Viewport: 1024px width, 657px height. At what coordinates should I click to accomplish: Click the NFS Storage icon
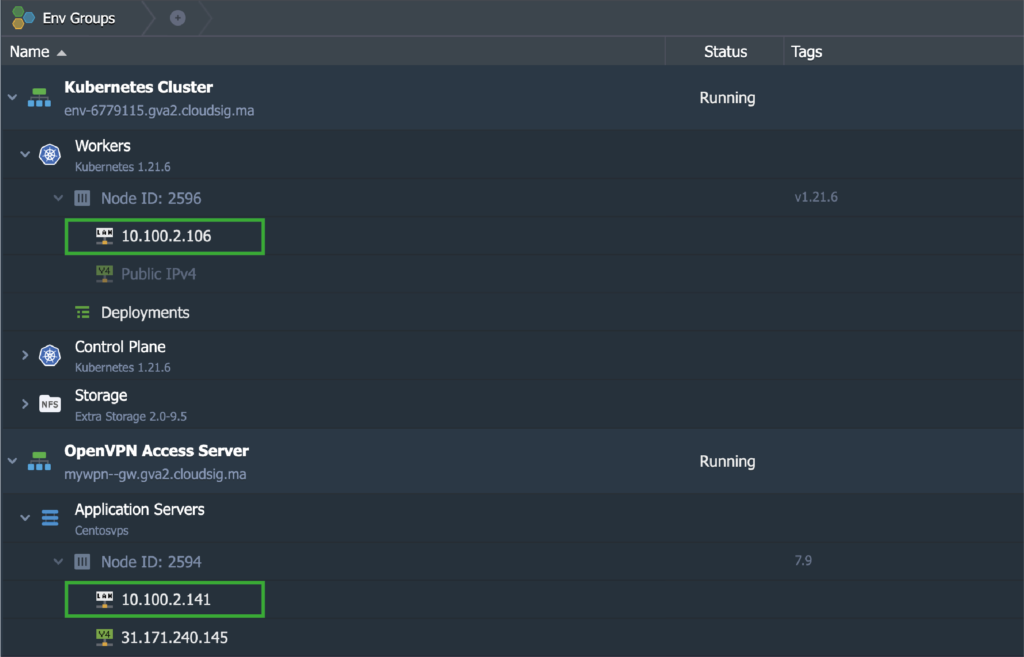point(50,404)
